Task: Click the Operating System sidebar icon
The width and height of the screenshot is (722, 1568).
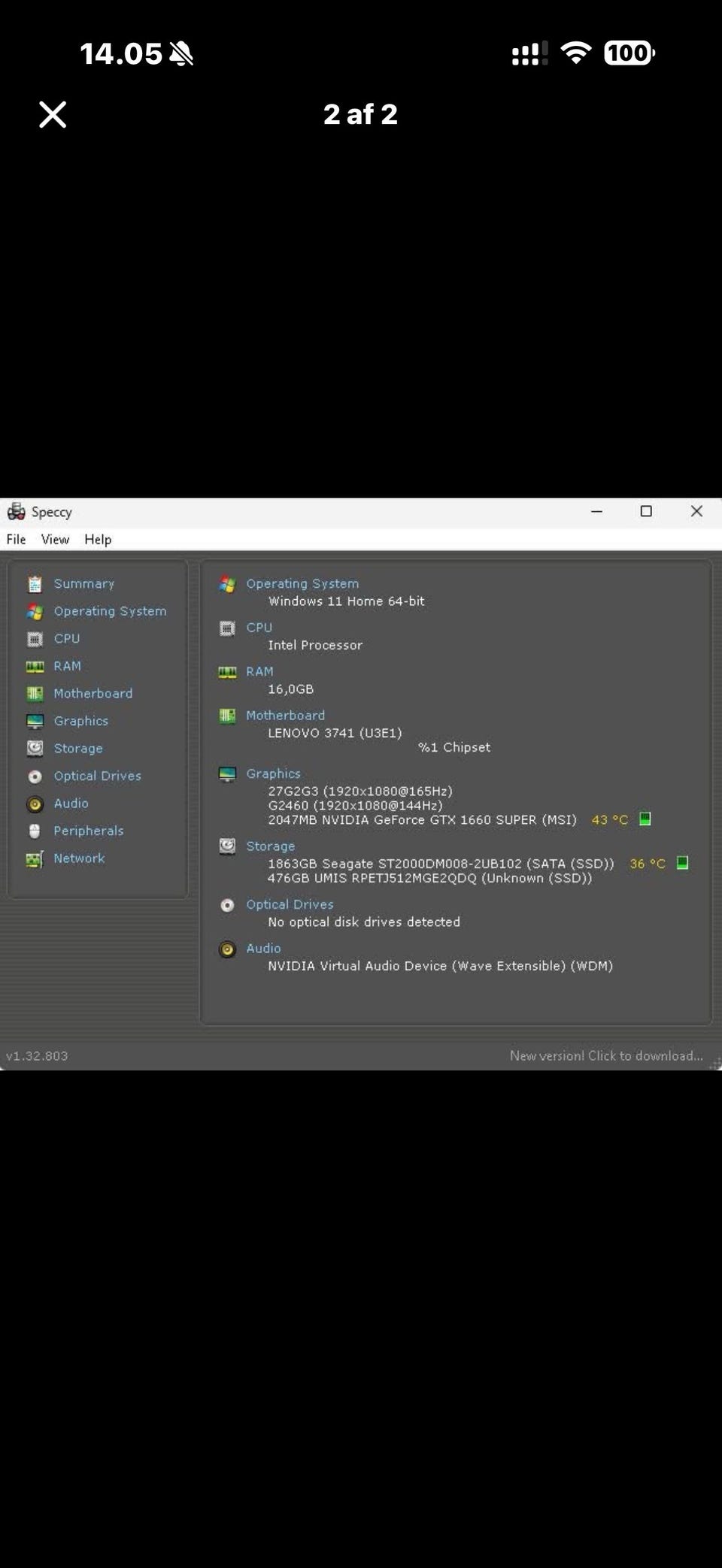Action: [35, 612]
